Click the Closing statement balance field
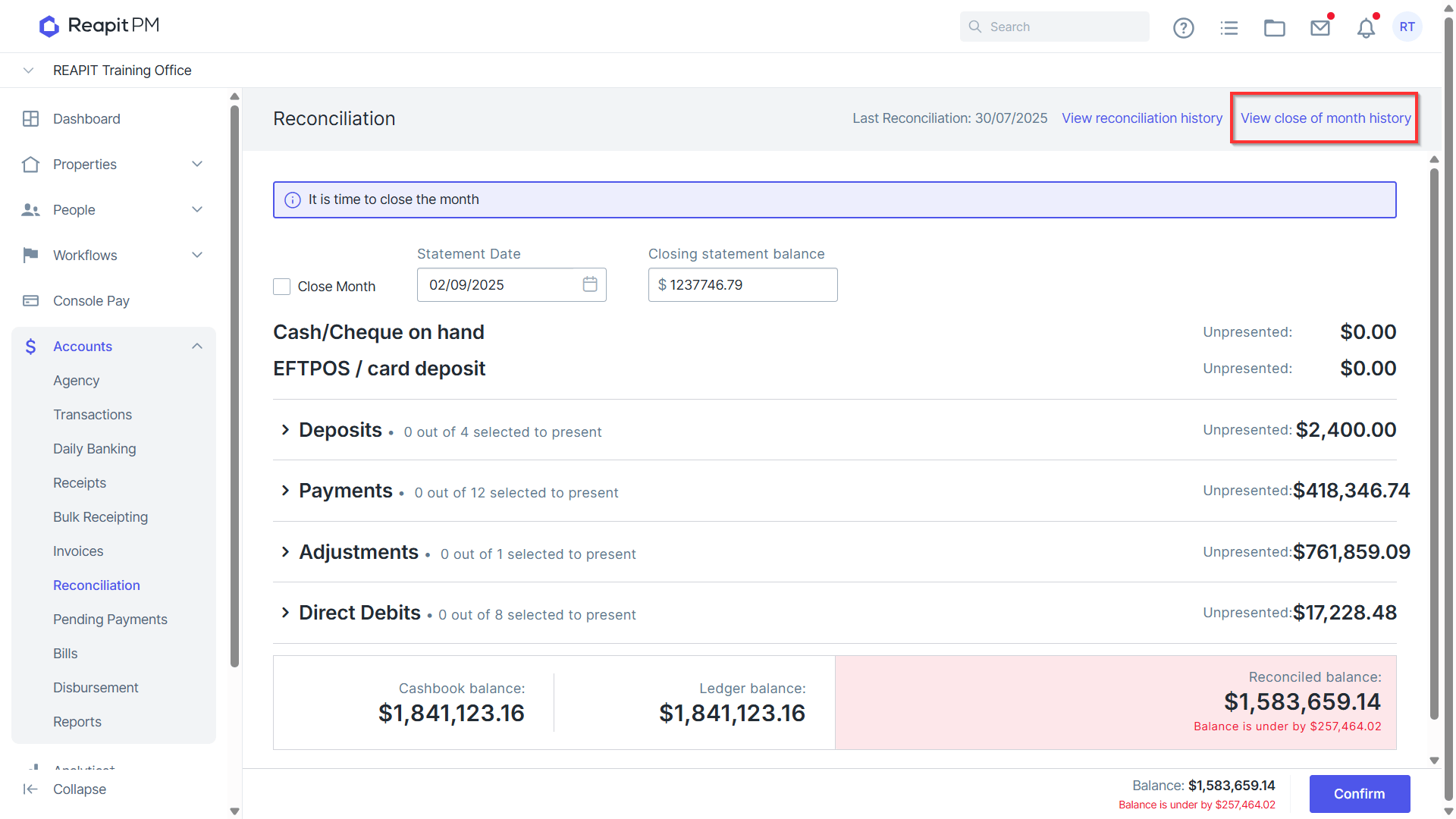 743,285
